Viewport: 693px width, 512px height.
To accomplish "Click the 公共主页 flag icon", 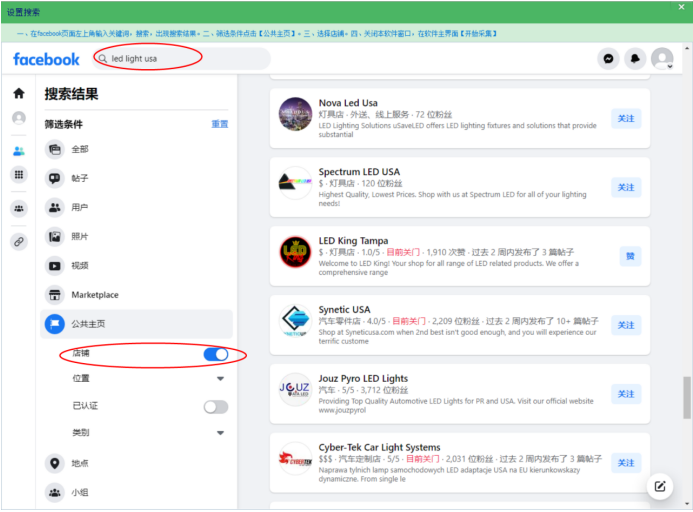I will click(x=54, y=324).
